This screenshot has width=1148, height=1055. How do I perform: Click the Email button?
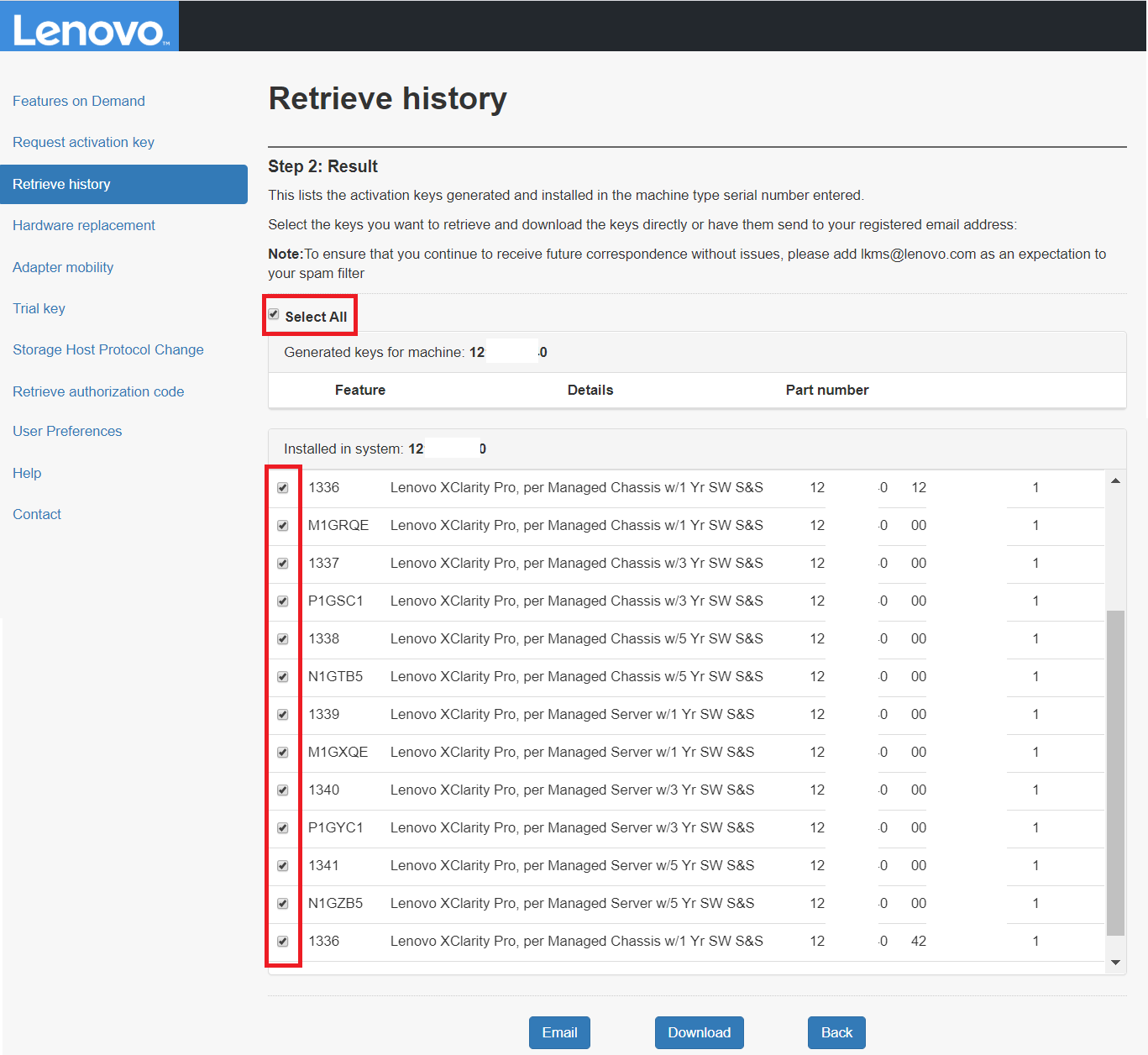click(559, 1032)
